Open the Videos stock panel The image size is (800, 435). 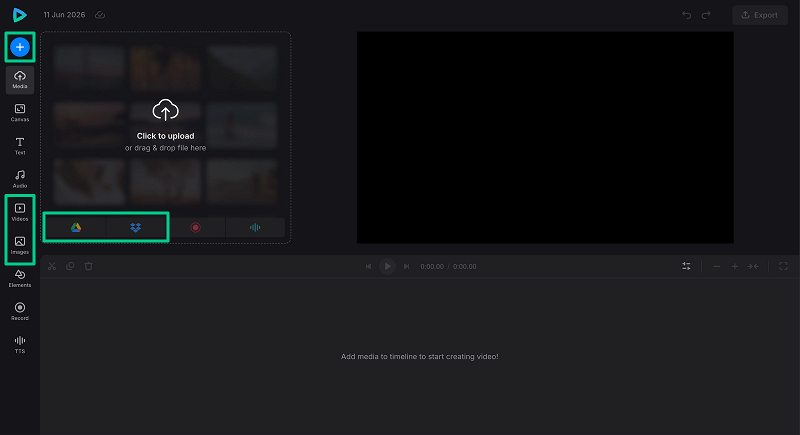[x=20, y=212]
